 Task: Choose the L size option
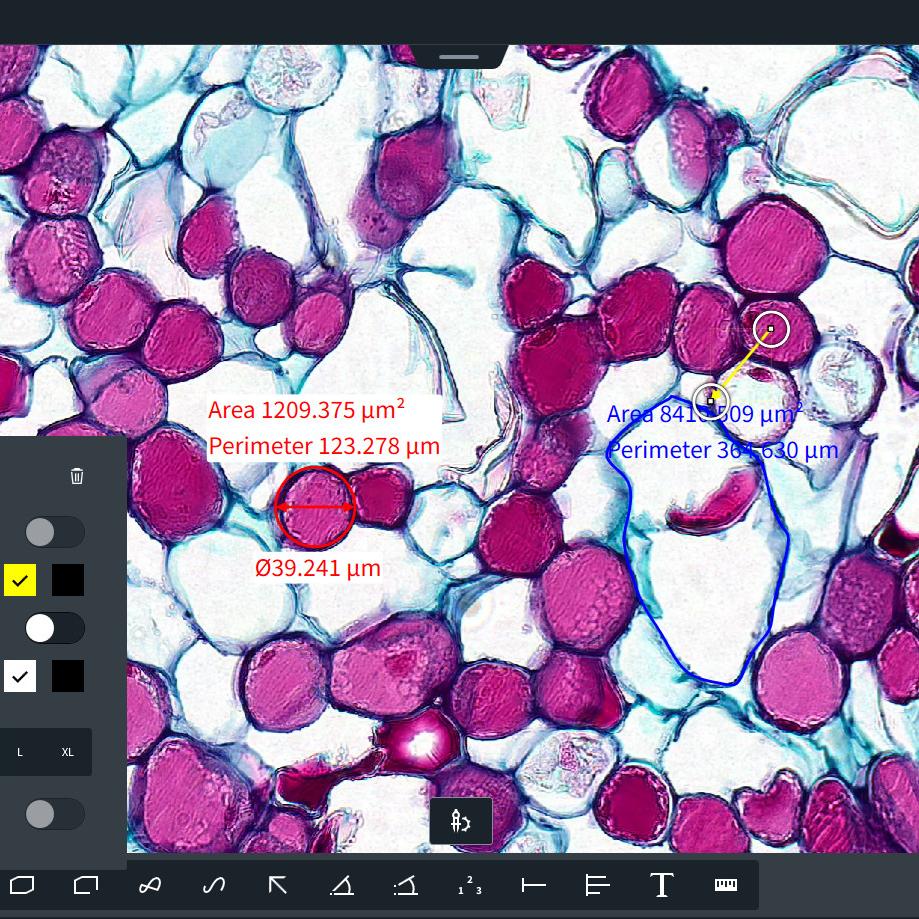[x=20, y=752]
